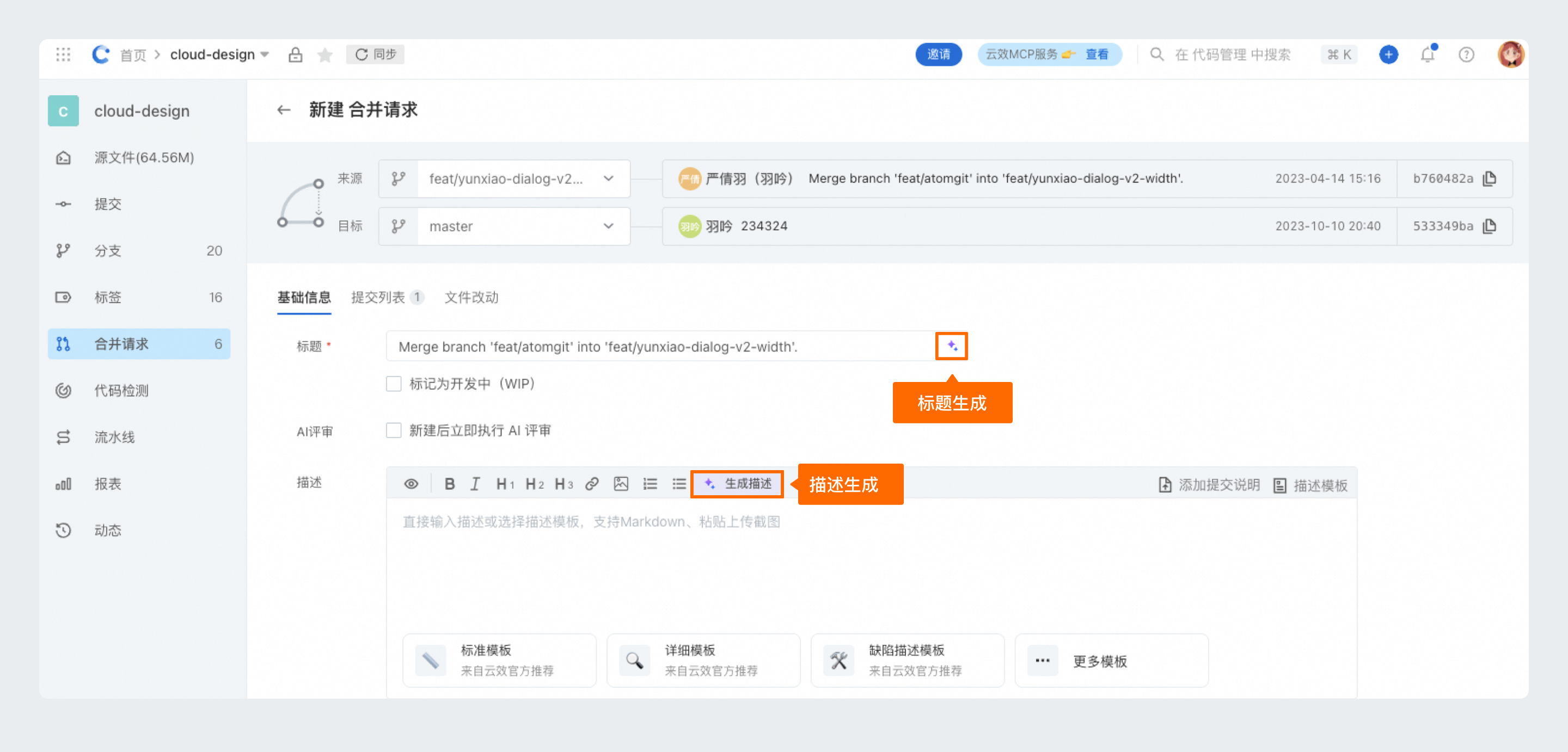Screen dimensions: 1568x752
Task: Open the notifications bell
Action: click(x=1428, y=54)
